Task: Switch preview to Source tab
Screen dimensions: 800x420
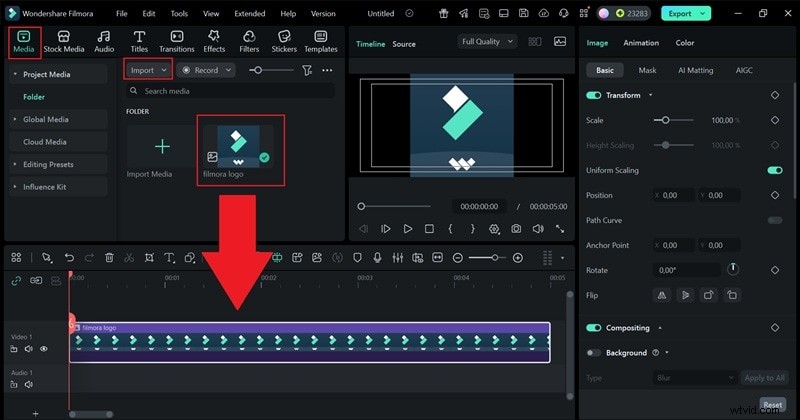Action: [x=404, y=44]
